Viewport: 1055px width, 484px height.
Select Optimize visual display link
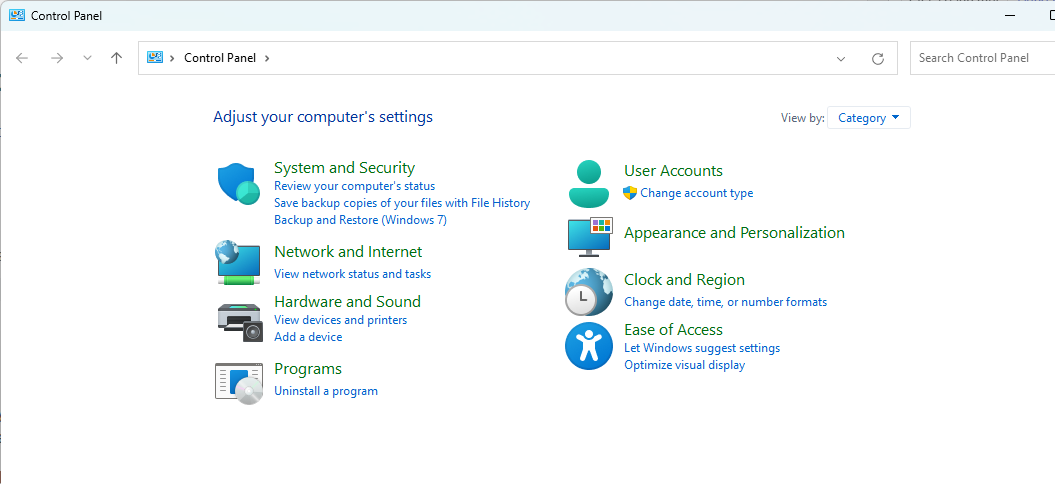pyautogui.click(x=684, y=365)
